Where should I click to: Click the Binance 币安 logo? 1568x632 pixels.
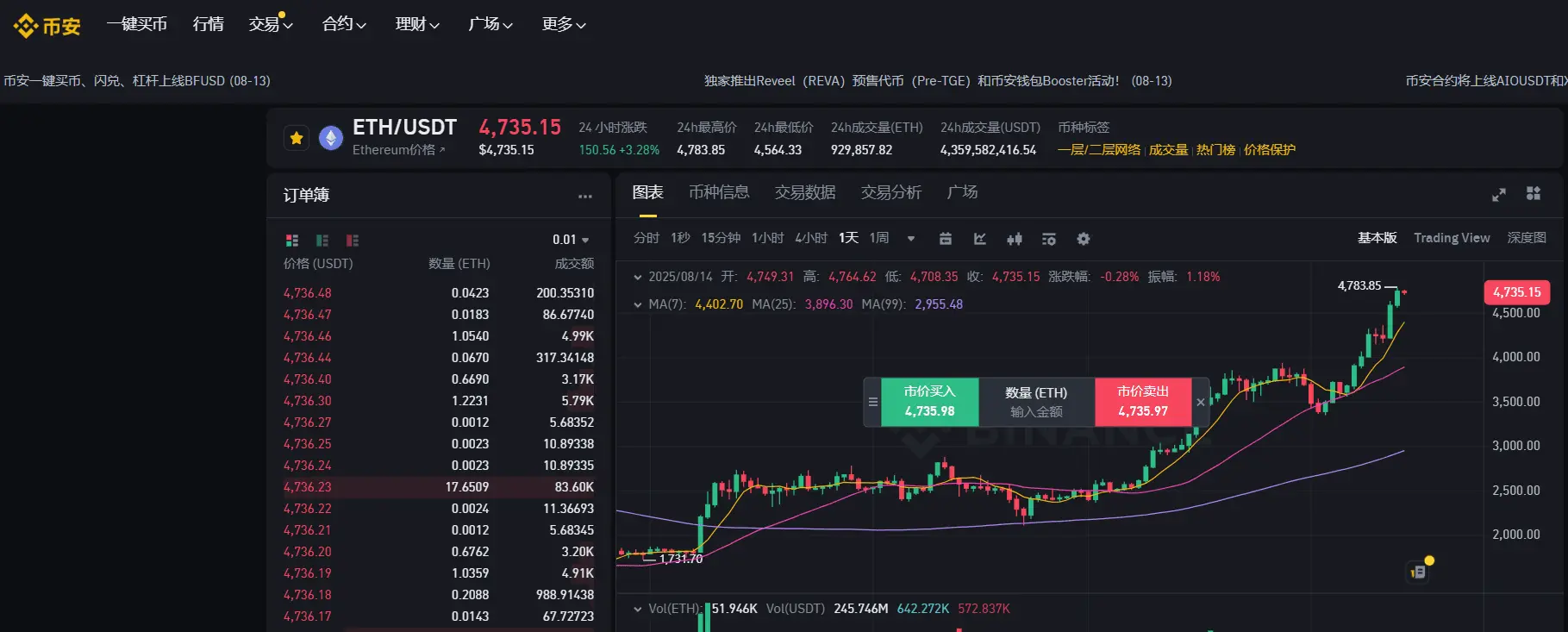(47, 26)
